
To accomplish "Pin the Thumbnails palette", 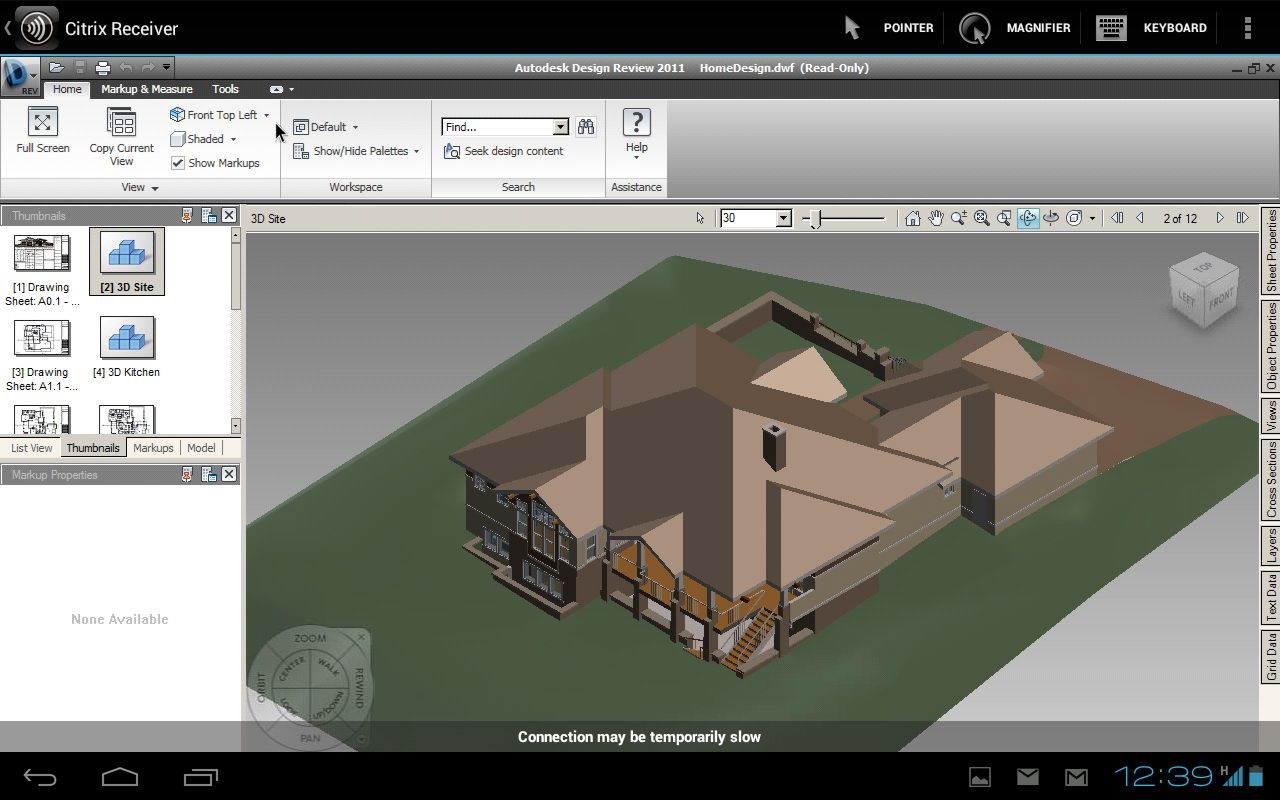I will click(187, 215).
